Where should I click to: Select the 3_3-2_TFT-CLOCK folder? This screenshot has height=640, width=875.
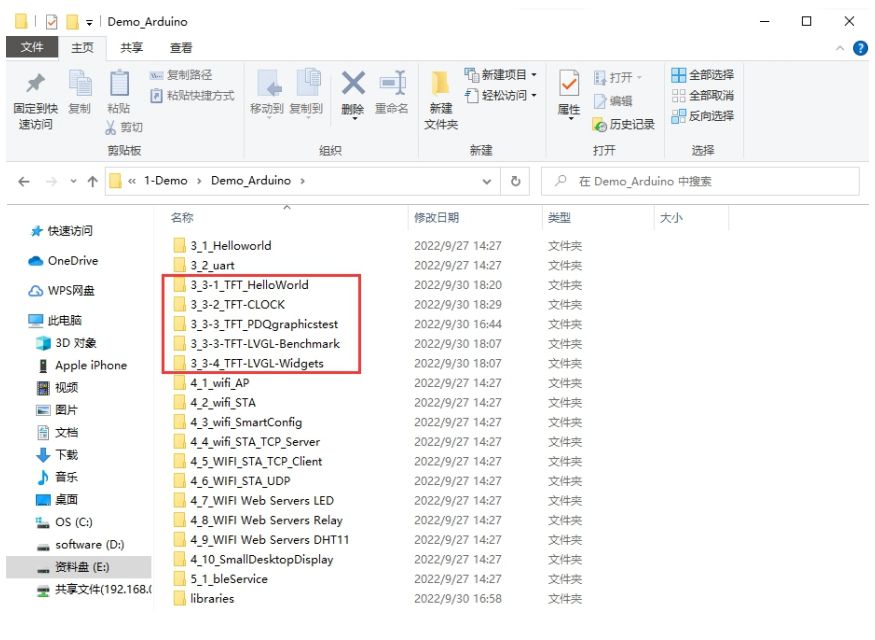tap(237, 304)
